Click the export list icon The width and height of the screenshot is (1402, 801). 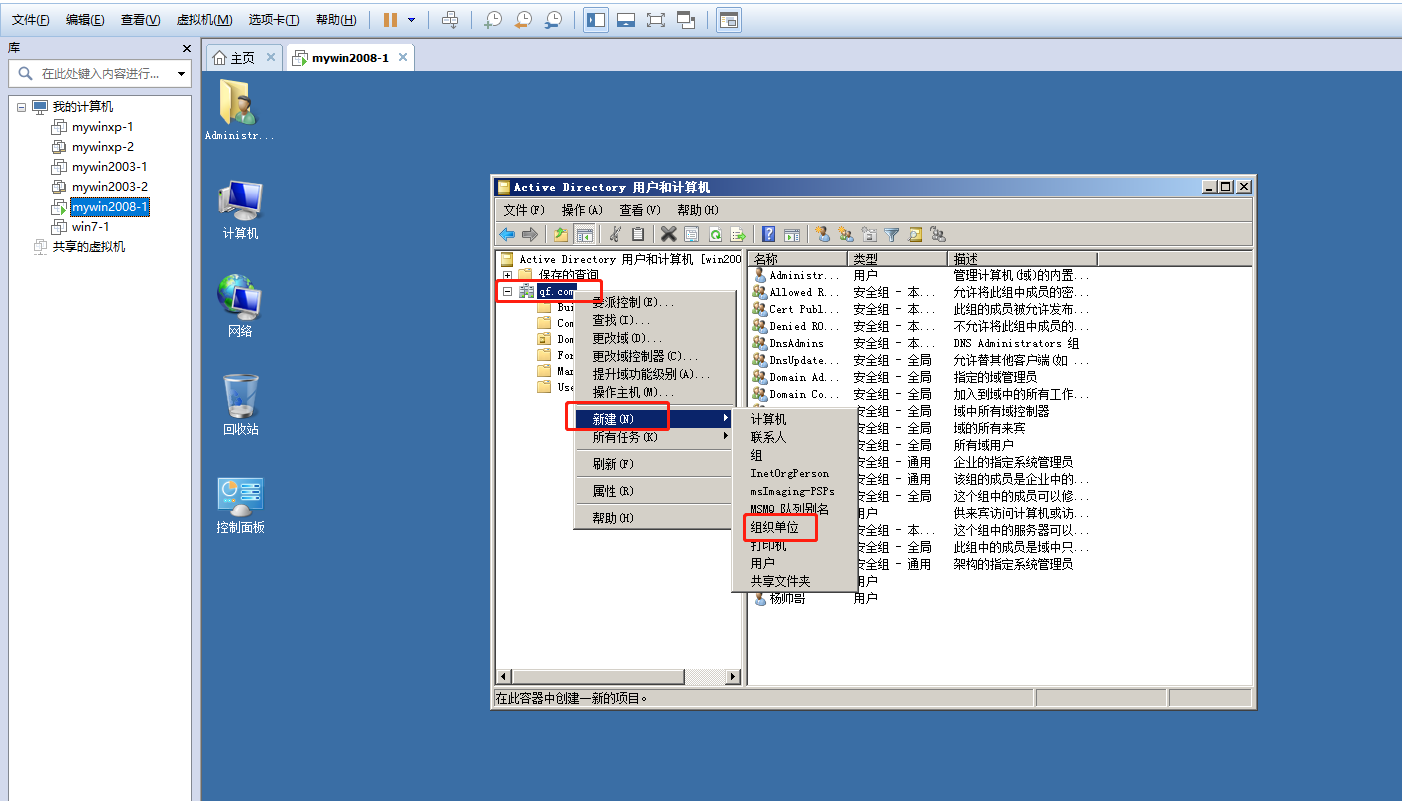pyautogui.click(x=738, y=234)
